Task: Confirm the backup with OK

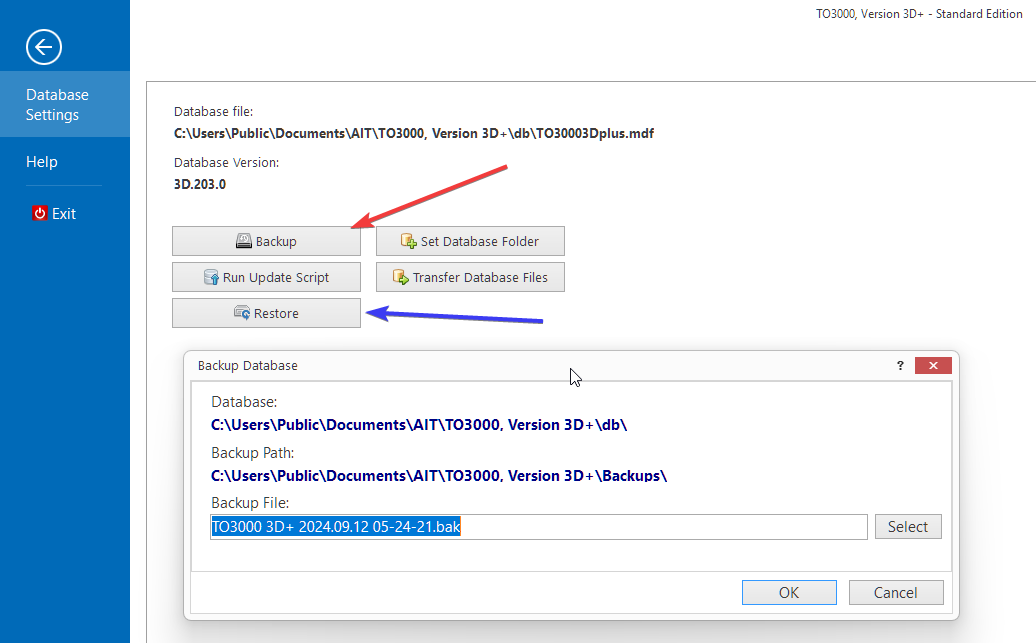Action: click(789, 593)
